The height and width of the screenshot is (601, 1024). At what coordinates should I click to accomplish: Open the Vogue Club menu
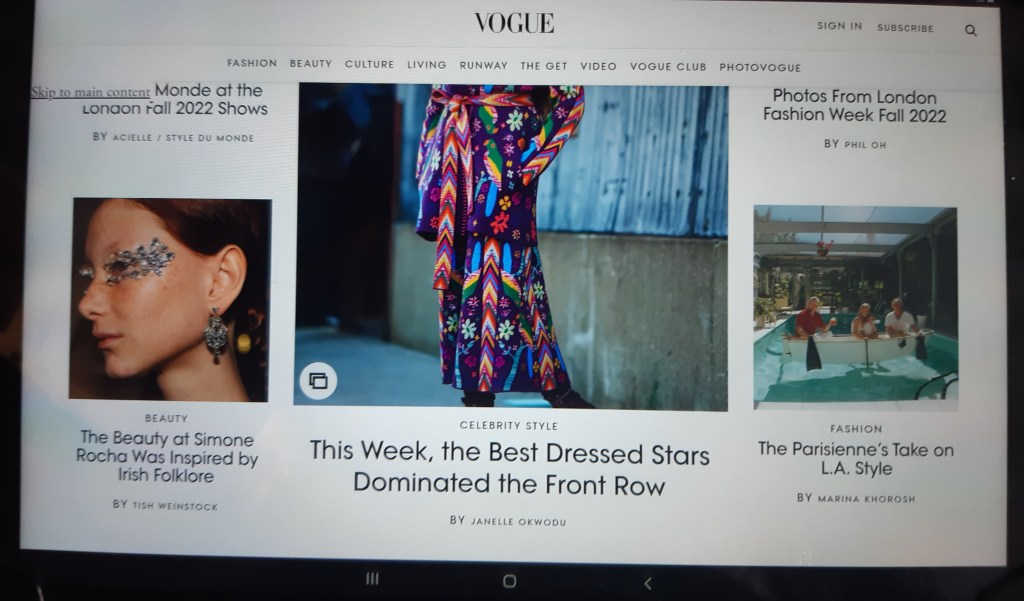(x=668, y=67)
